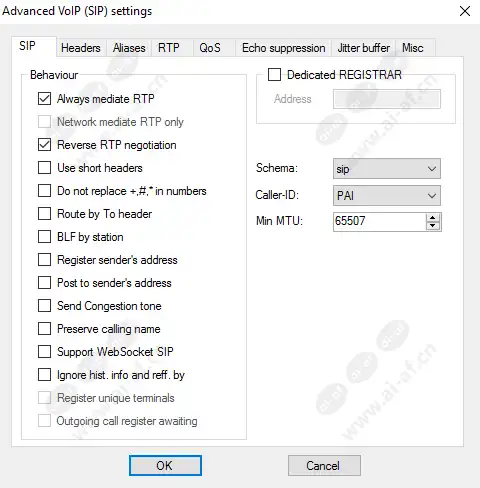Disable Reverse RTP negotiation
The image size is (480, 488).
tap(44, 145)
